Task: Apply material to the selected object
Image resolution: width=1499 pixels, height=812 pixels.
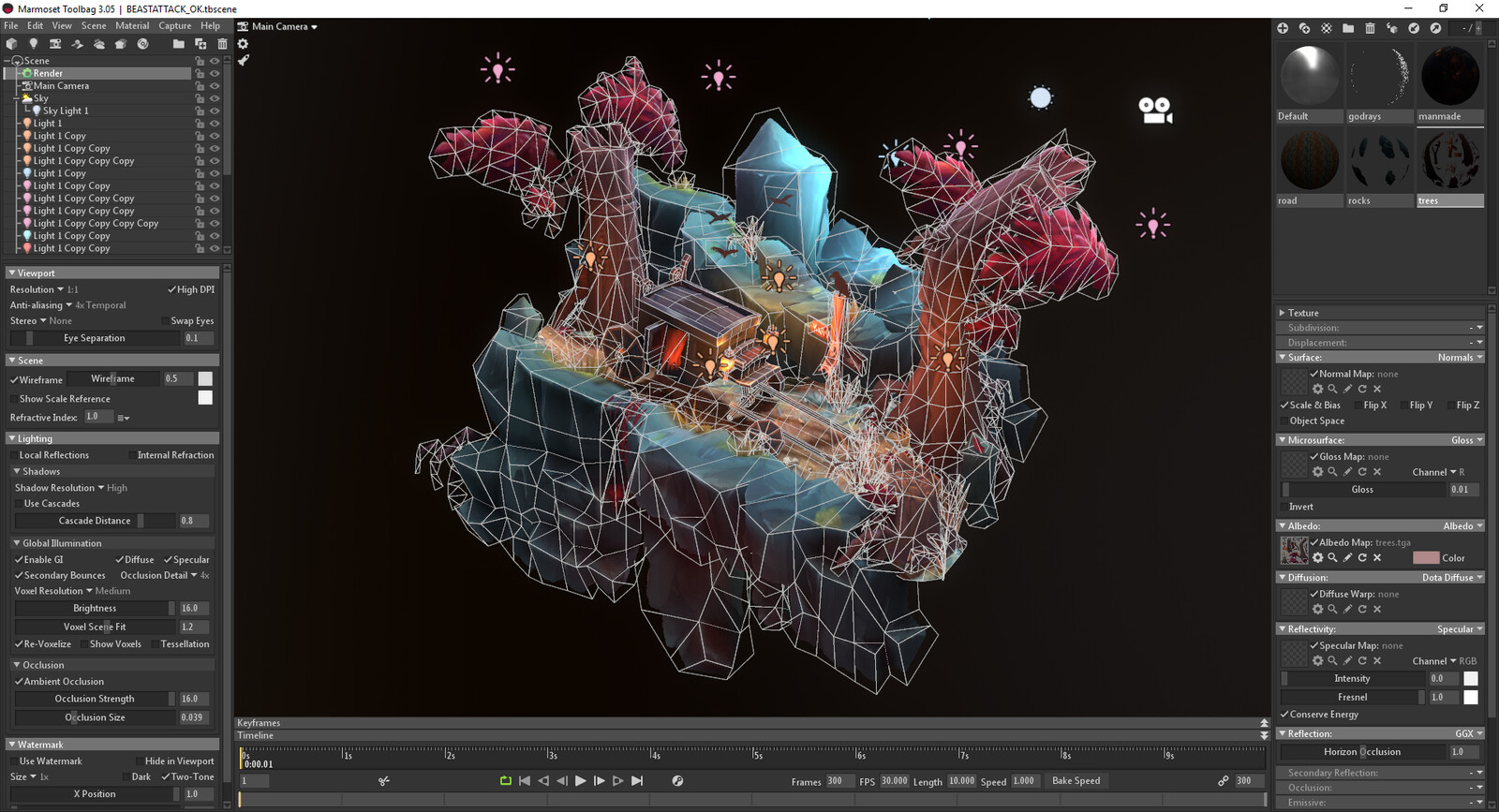Action: (x=1392, y=28)
